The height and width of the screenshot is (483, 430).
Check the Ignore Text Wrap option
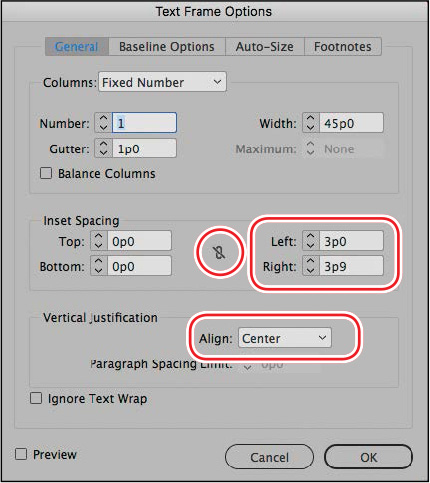coord(36,398)
